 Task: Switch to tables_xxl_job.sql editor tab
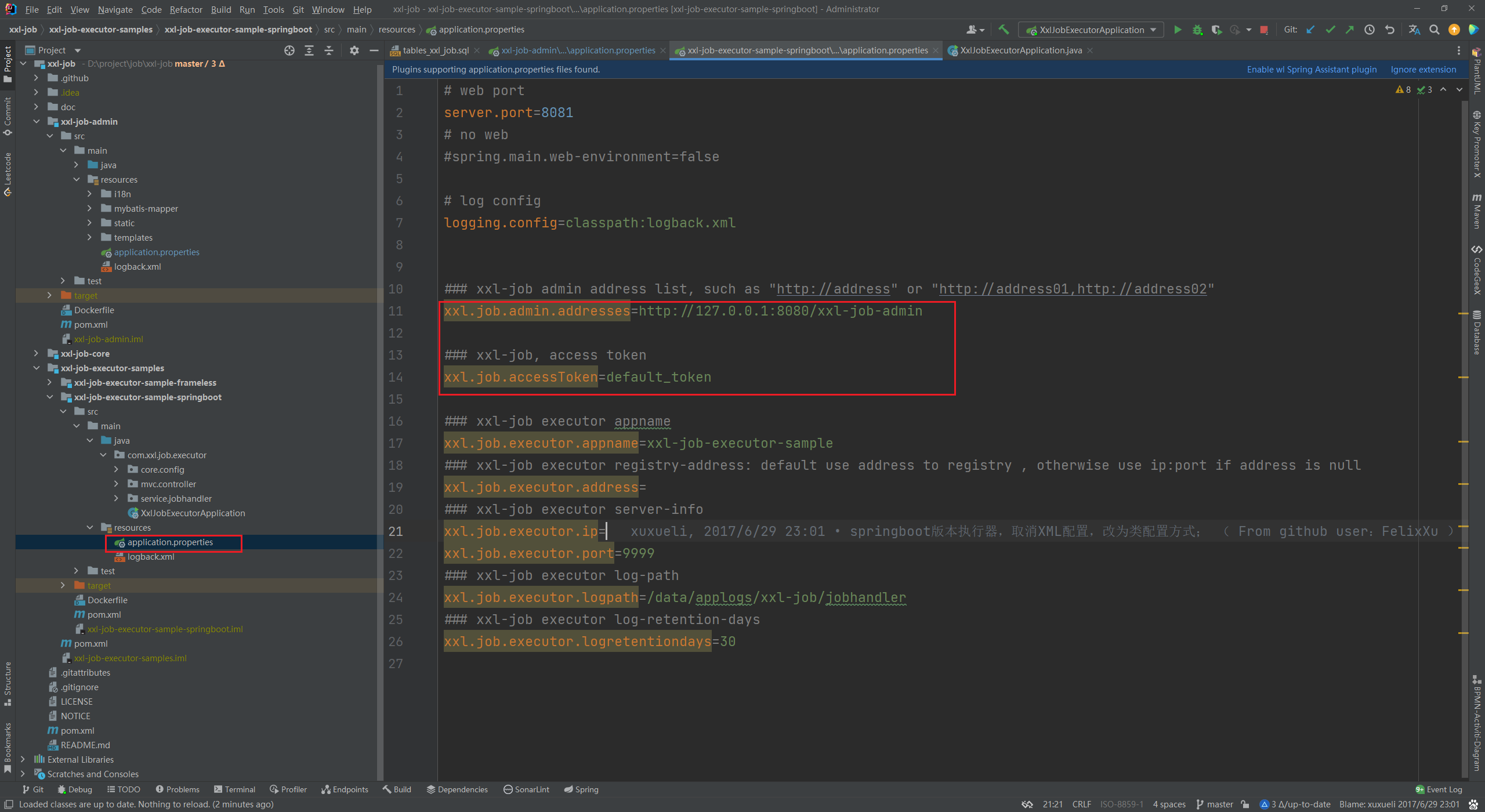[x=435, y=50]
